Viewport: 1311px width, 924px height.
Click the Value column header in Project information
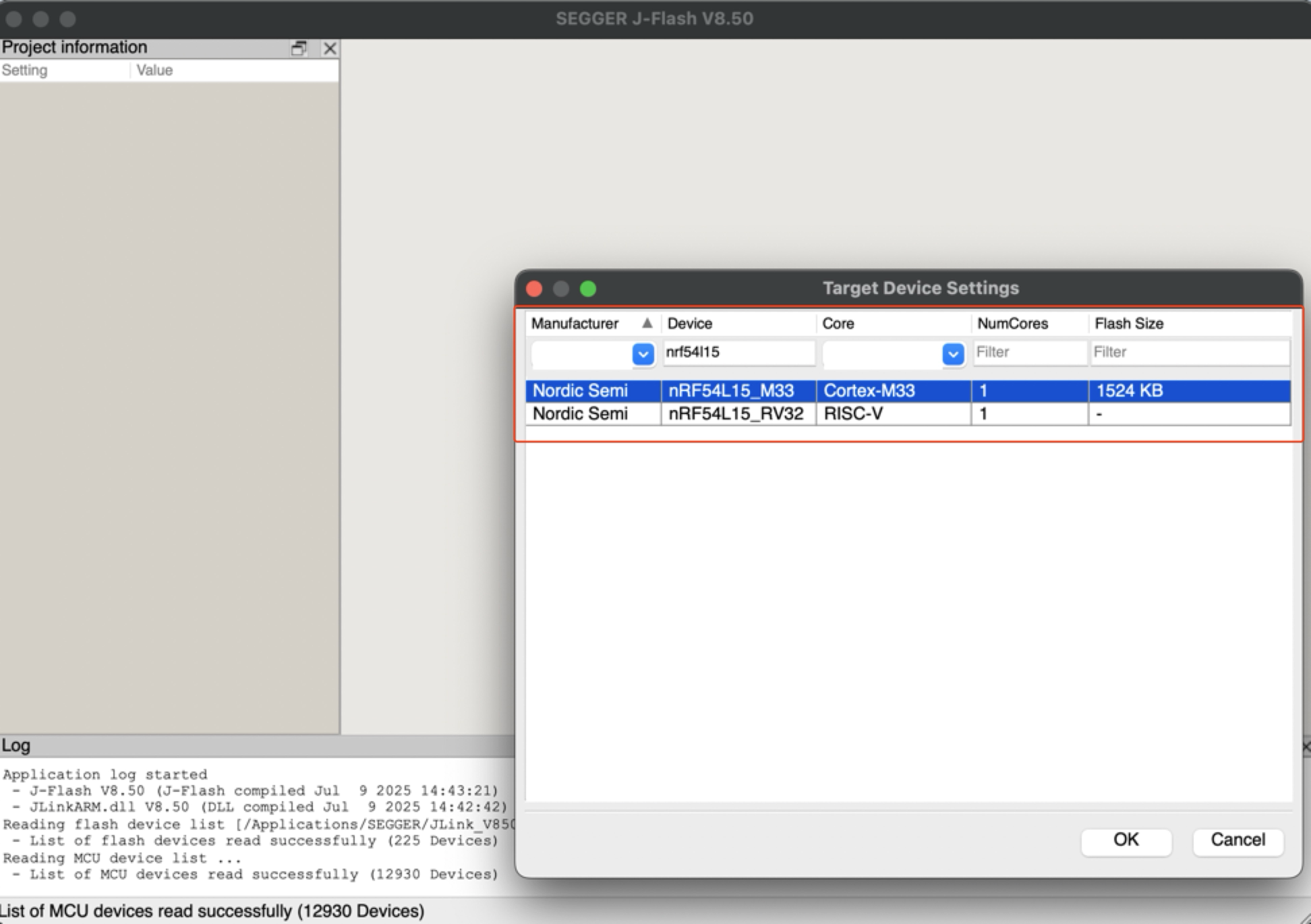tap(235, 71)
